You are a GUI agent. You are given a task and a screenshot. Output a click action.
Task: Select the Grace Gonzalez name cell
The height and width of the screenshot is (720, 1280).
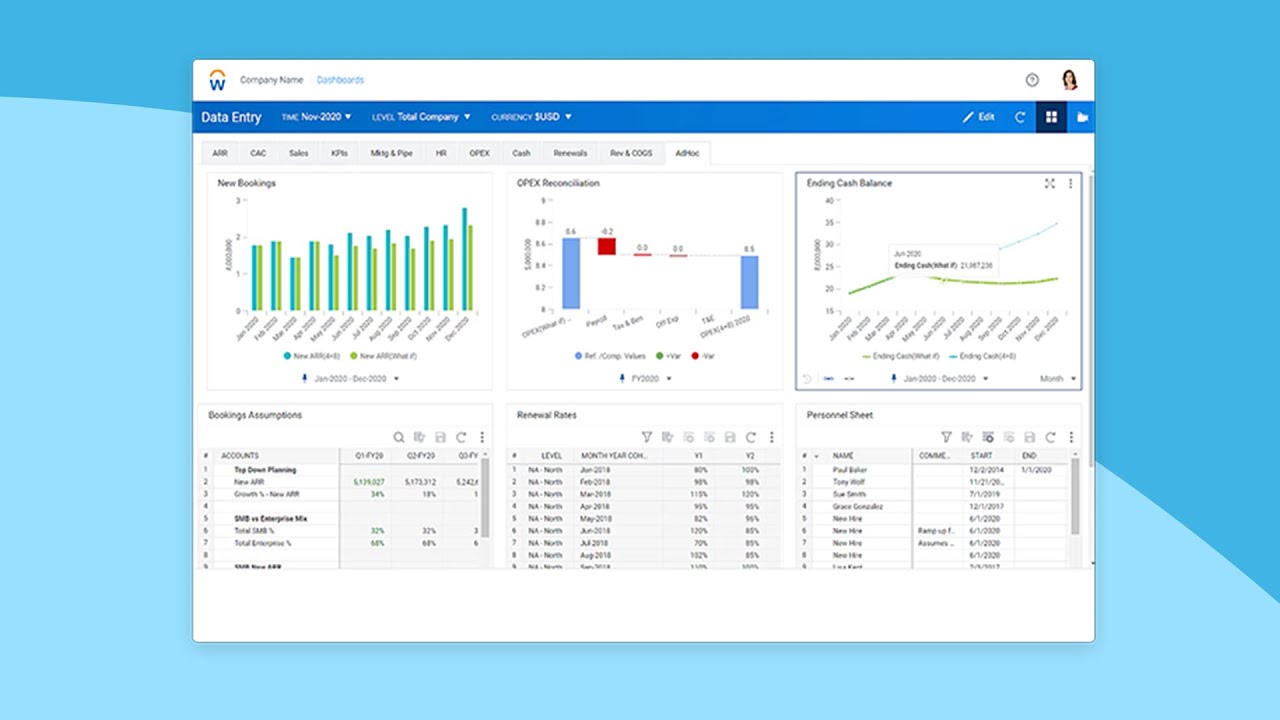coord(858,506)
